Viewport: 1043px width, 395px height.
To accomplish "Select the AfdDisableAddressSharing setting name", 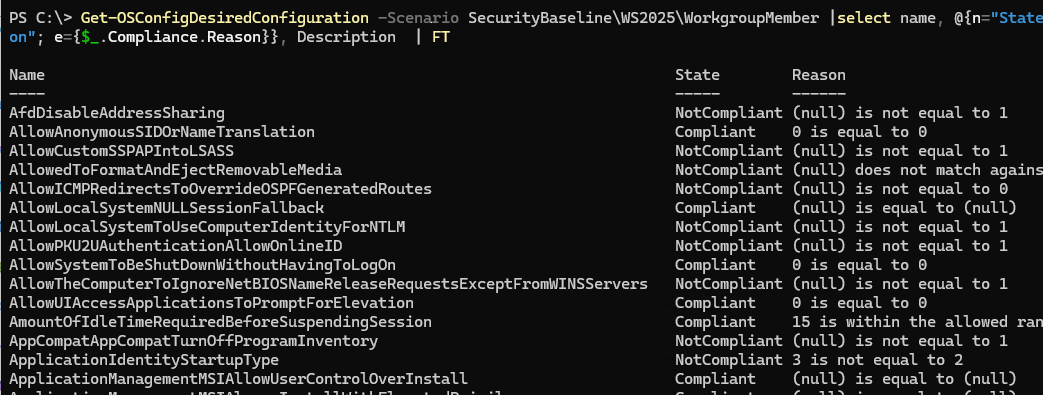I will (117, 113).
